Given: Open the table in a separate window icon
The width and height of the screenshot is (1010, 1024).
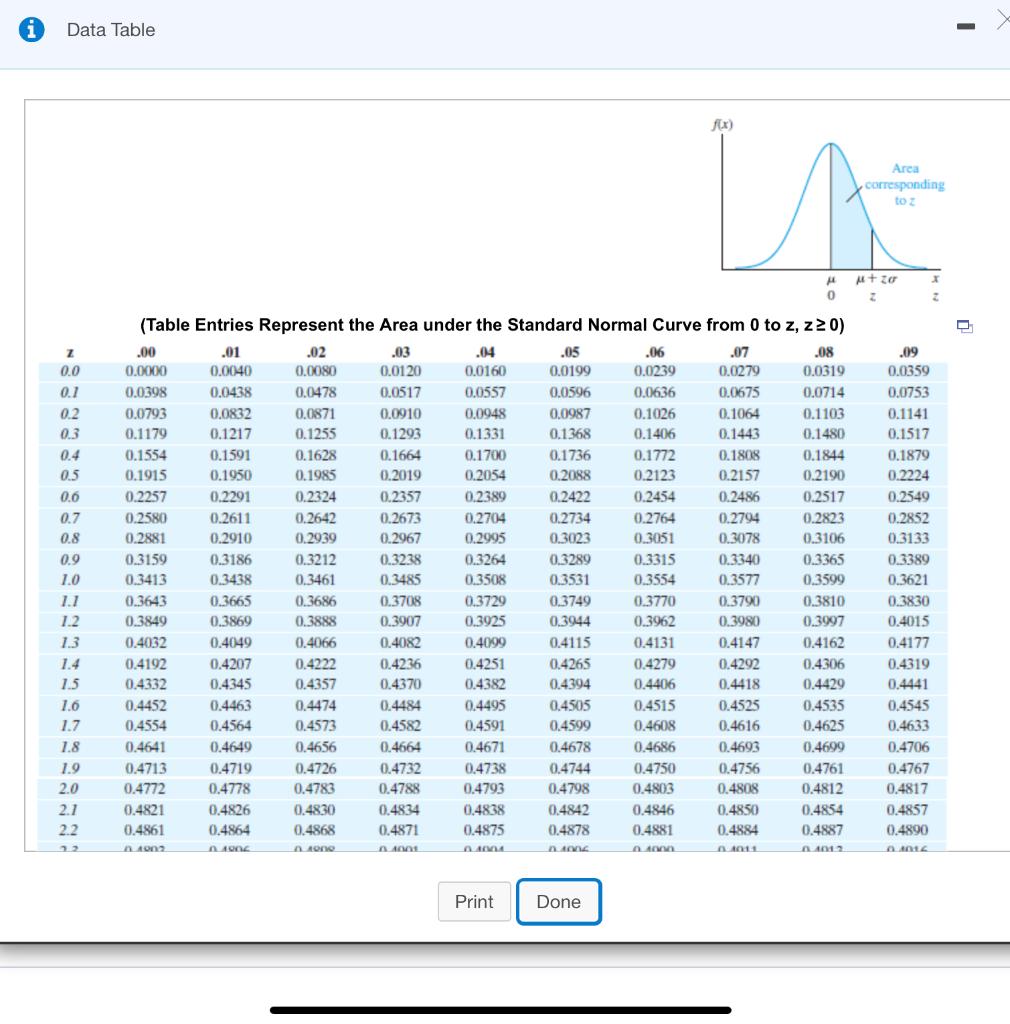Looking at the screenshot, I should tap(964, 327).
